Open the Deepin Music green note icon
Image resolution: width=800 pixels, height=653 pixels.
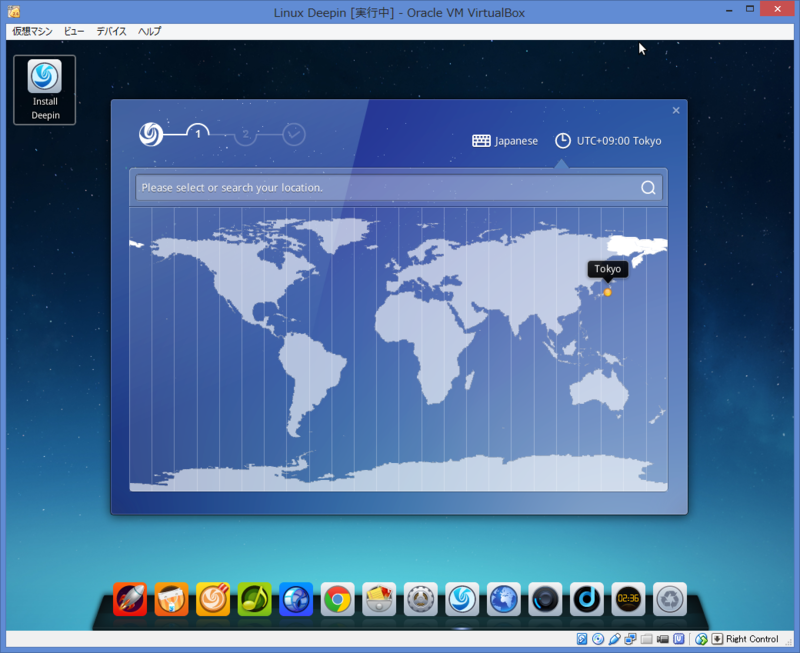[x=254, y=599]
